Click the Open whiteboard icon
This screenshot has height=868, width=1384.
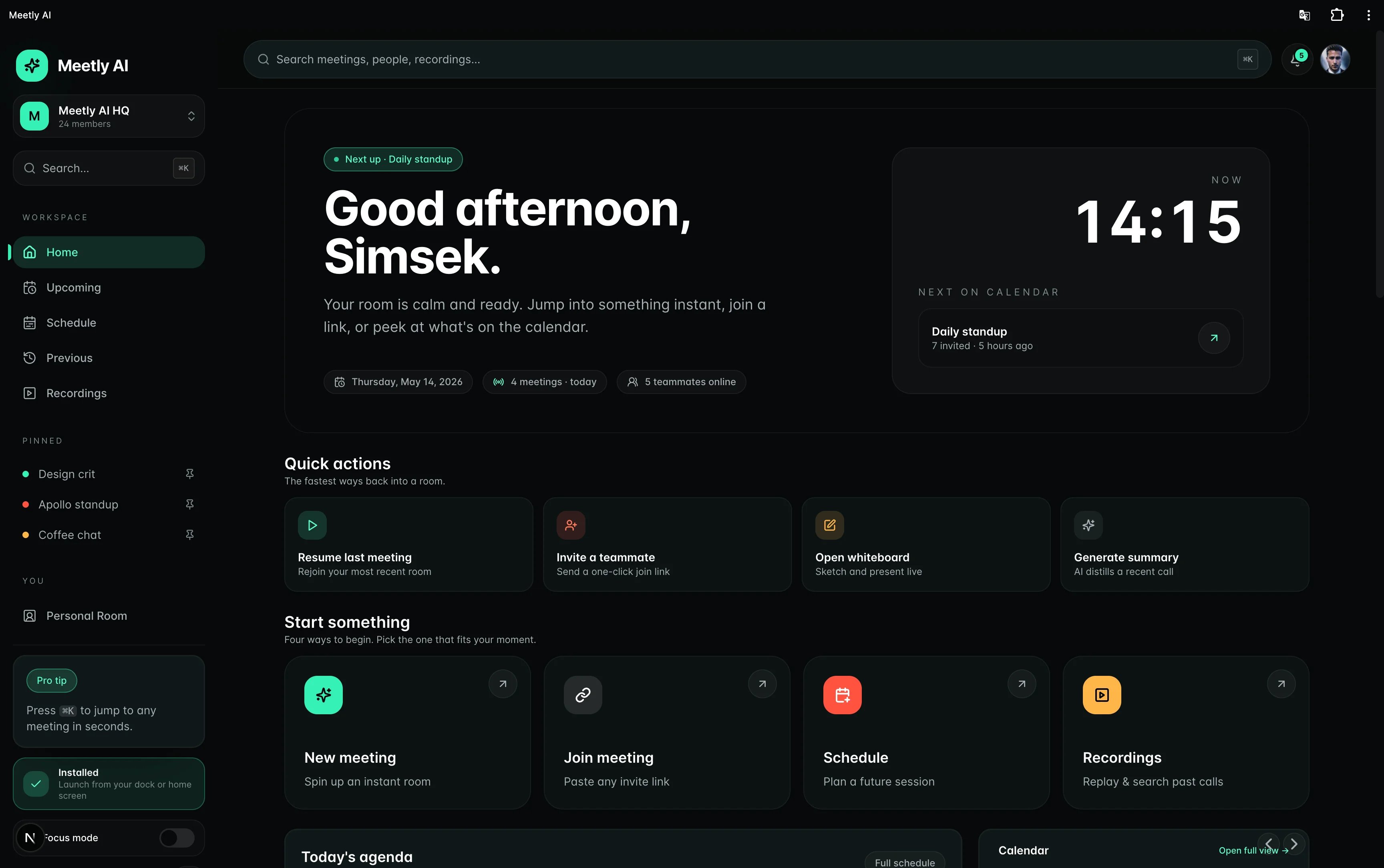click(829, 525)
